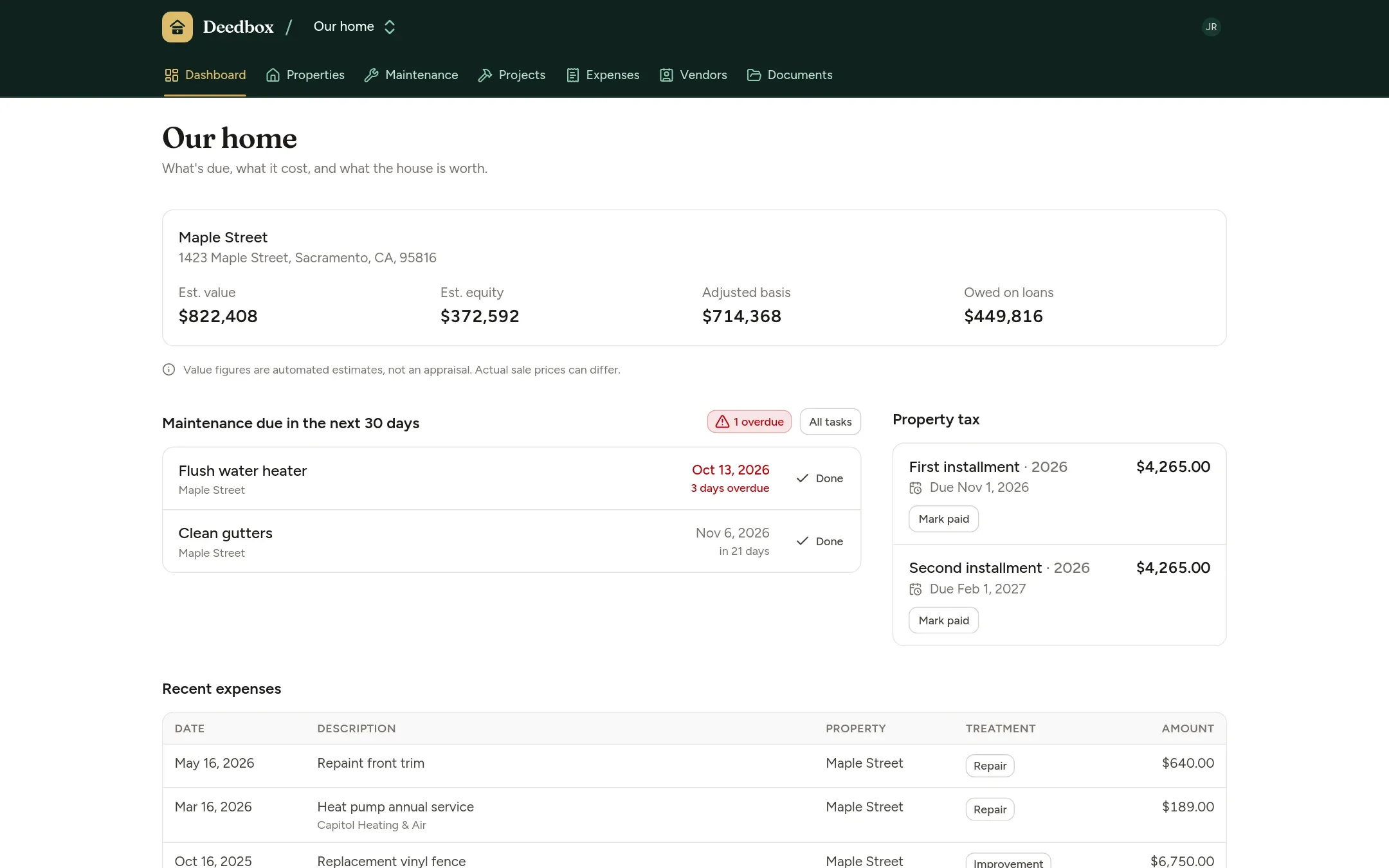Click the $640.00 expense amount
This screenshot has width=1389, height=868.
[1188, 763]
